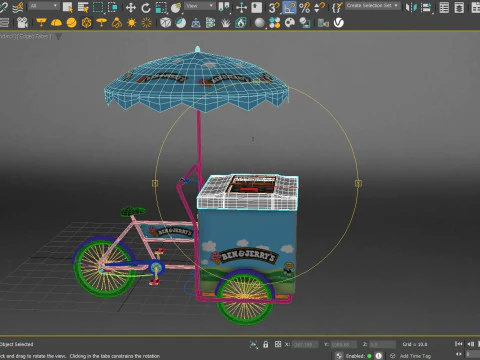
Task: Open the Scene Explorer toggle icon
Action: pos(444,7)
